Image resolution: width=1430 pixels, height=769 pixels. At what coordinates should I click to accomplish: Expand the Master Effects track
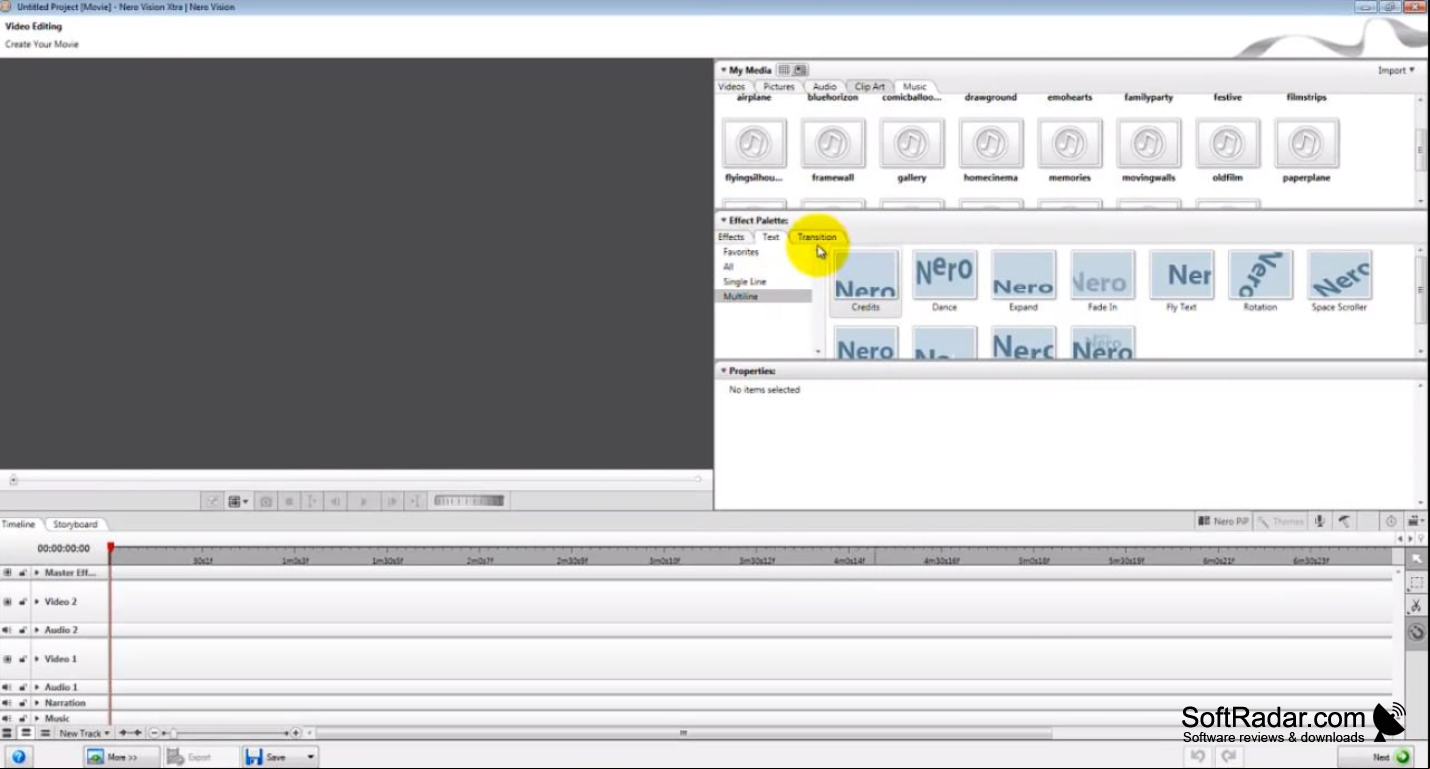click(x=37, y=573)
